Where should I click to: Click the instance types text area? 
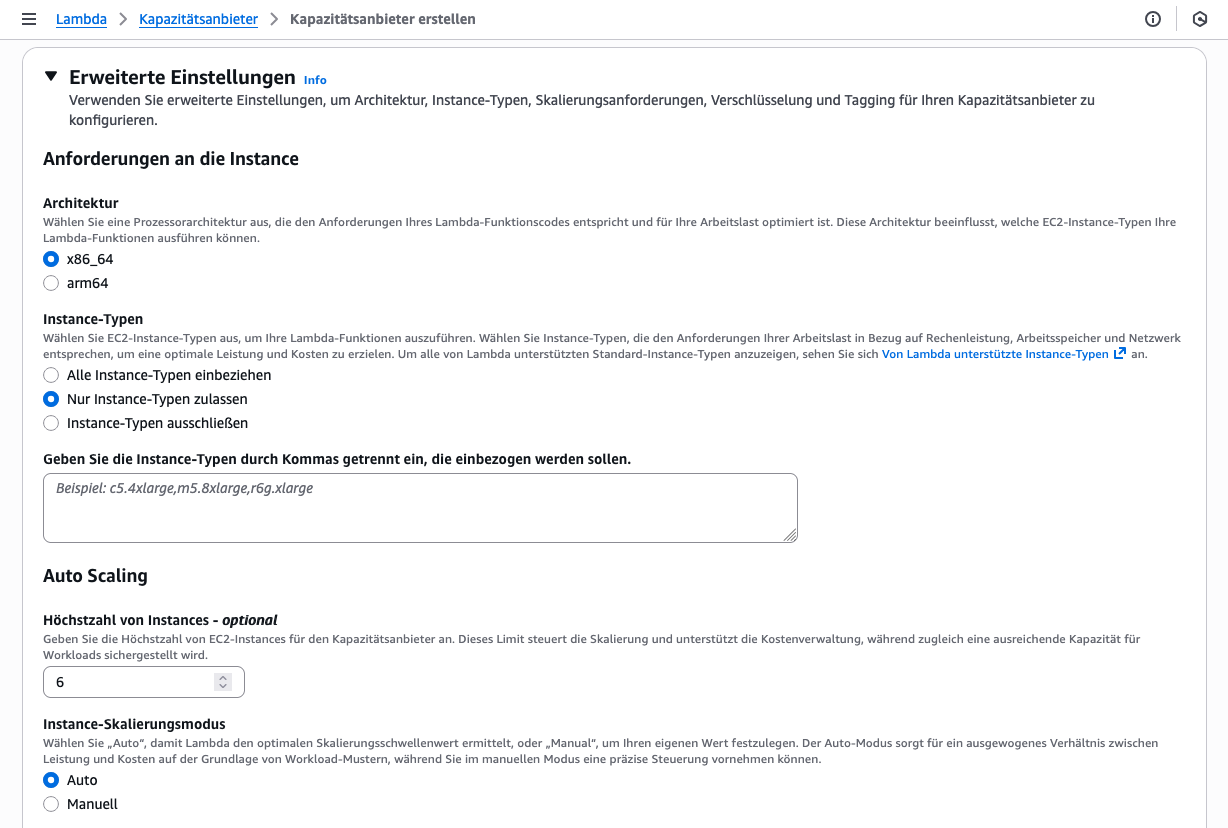pos(420,508)
